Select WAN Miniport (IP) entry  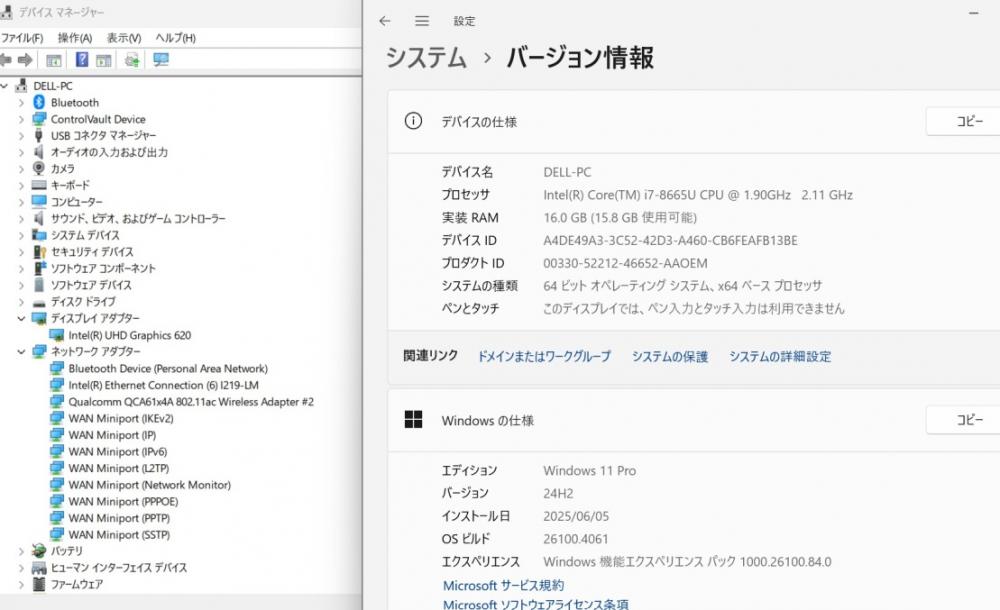coord(112,435)
